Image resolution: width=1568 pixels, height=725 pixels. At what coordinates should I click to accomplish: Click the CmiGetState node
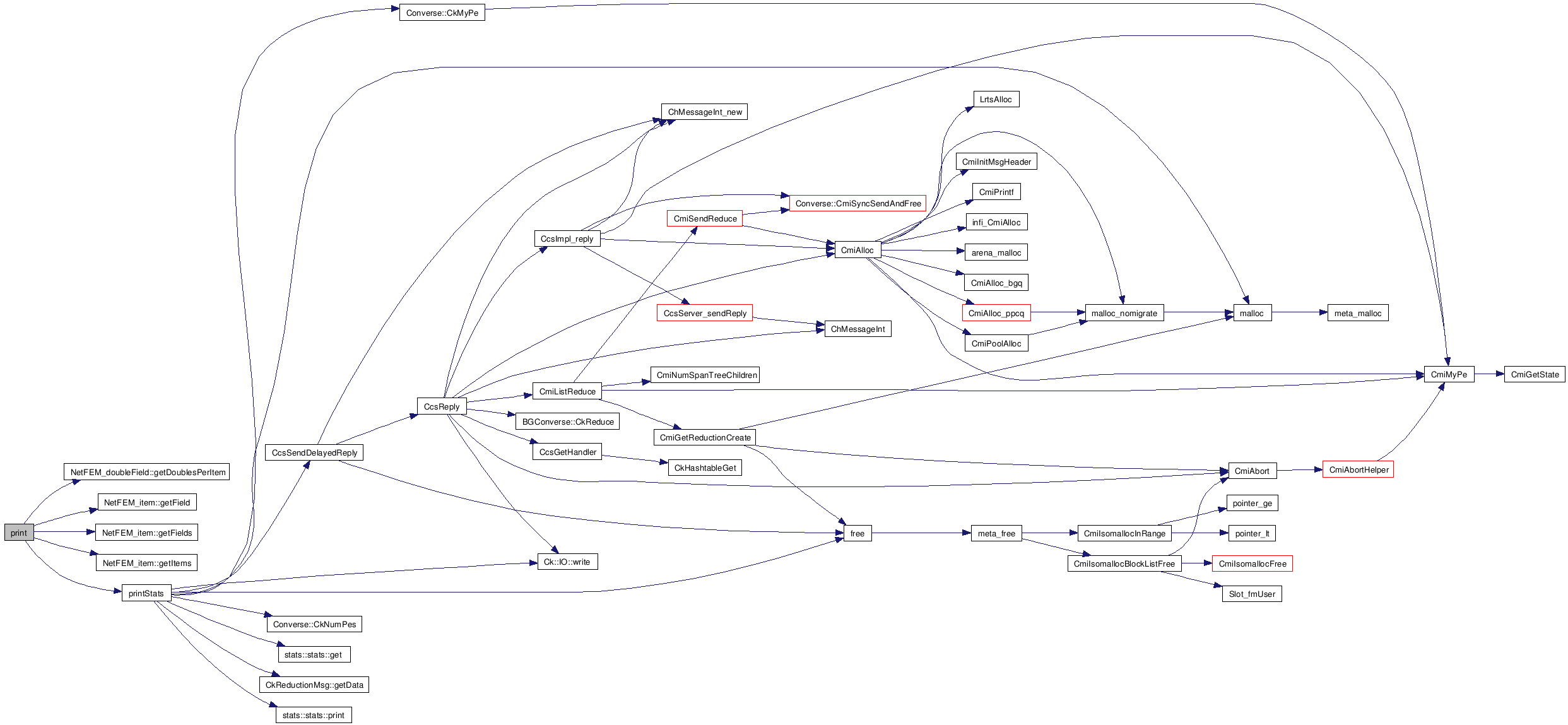[x=1535, y=374]
